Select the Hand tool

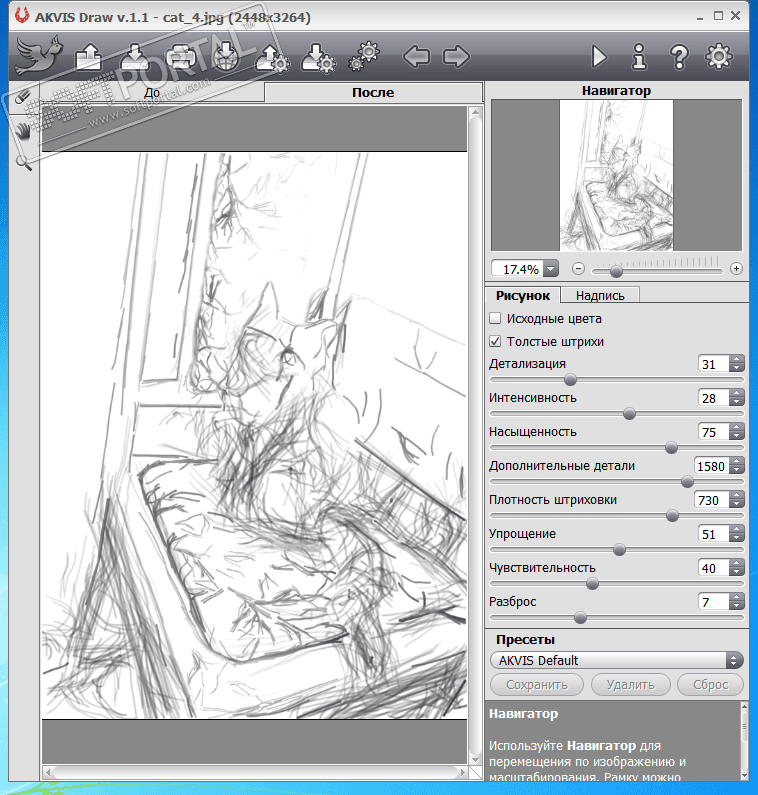[x=23, y=131]
